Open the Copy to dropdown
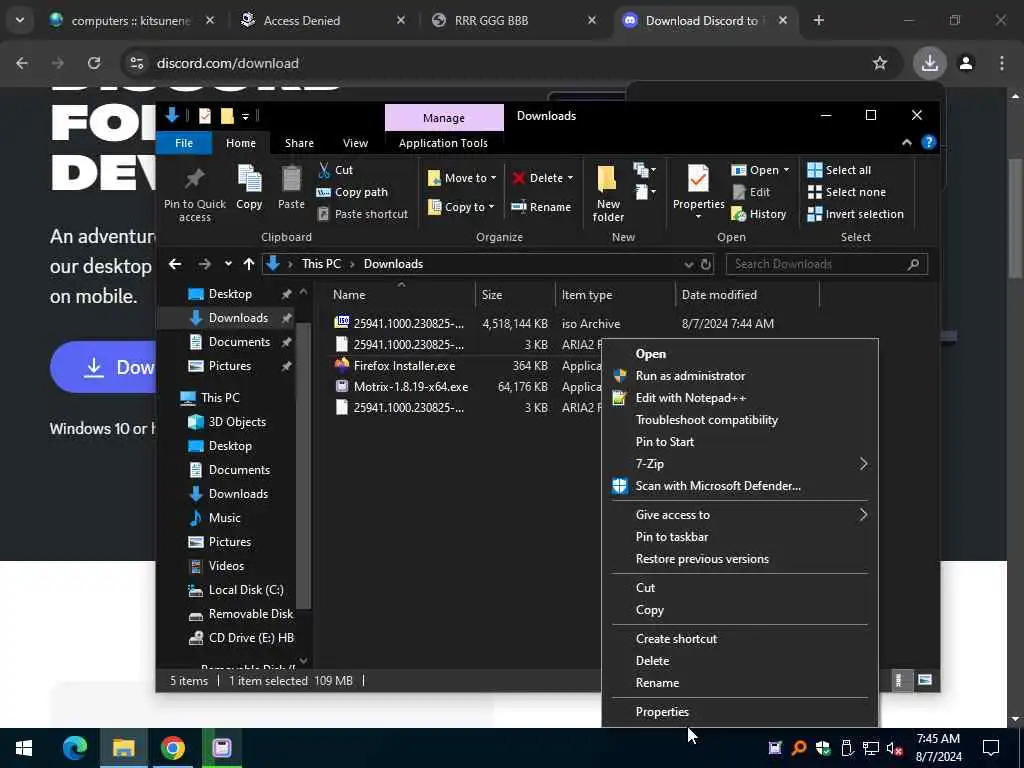This screenshot has width=1024, height=768. 461,207
